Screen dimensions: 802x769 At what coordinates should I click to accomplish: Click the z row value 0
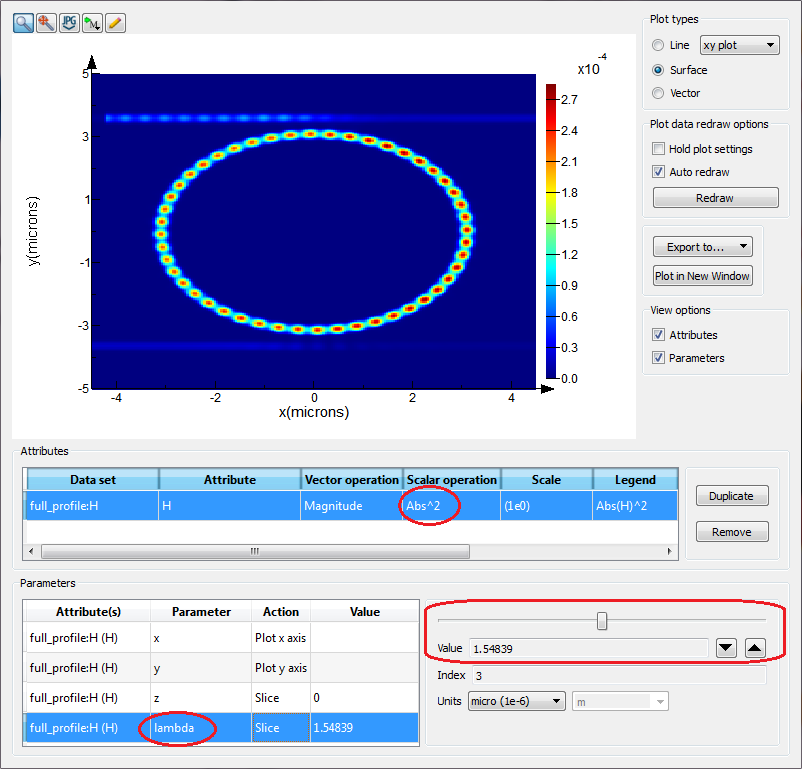pos(364,697)
